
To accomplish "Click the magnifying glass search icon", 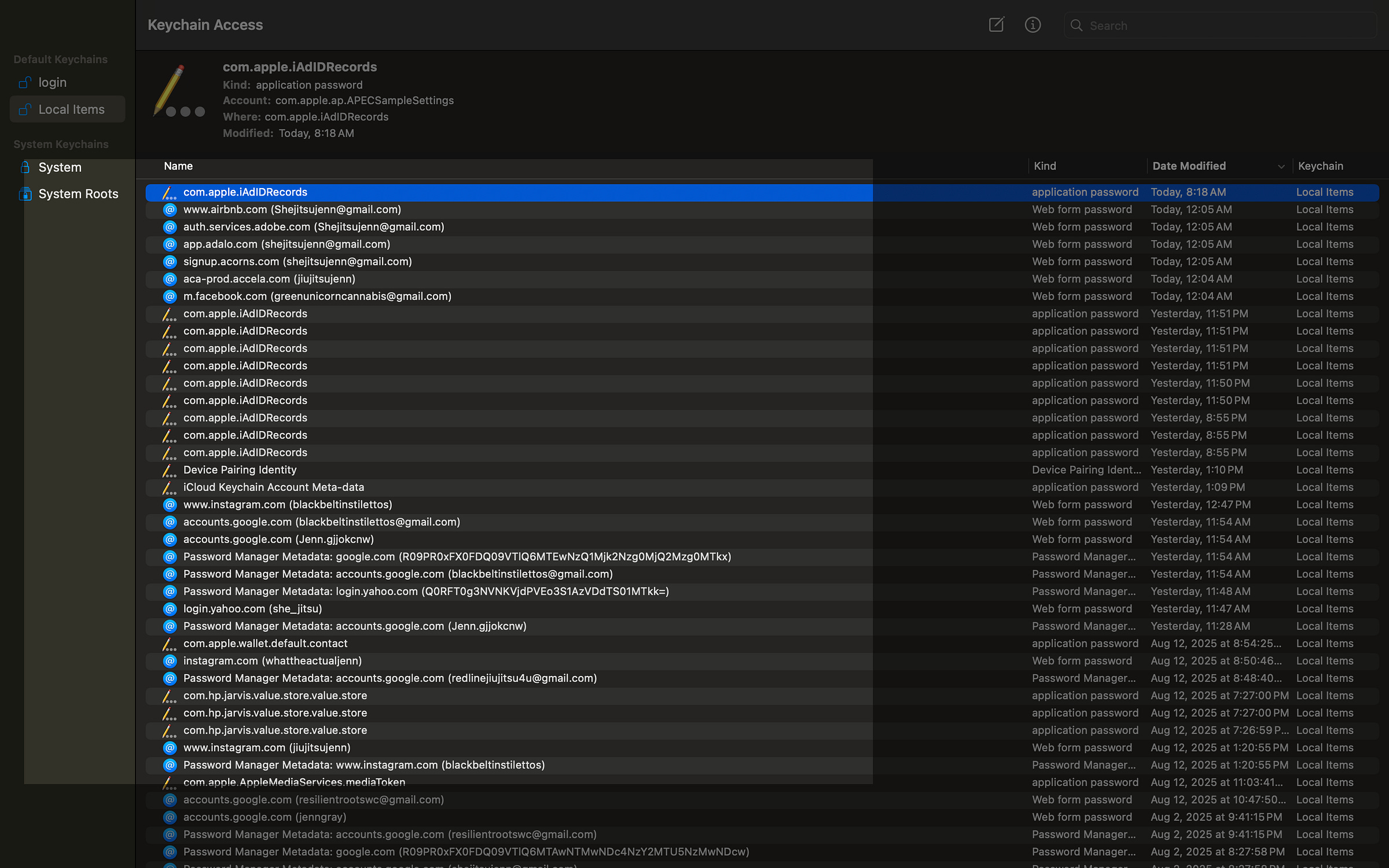I will [1076, 25].
